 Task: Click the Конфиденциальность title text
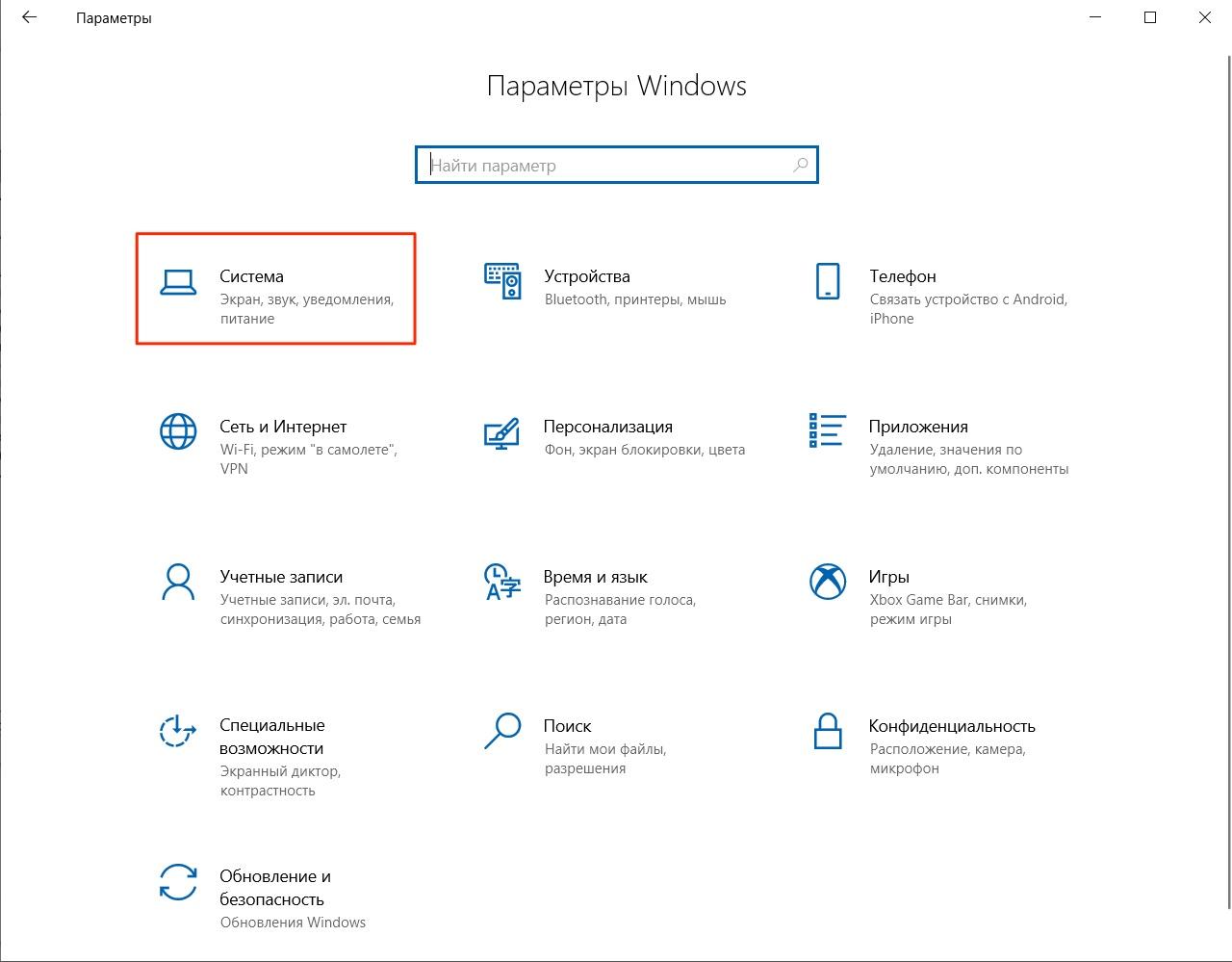pos(952,726)
